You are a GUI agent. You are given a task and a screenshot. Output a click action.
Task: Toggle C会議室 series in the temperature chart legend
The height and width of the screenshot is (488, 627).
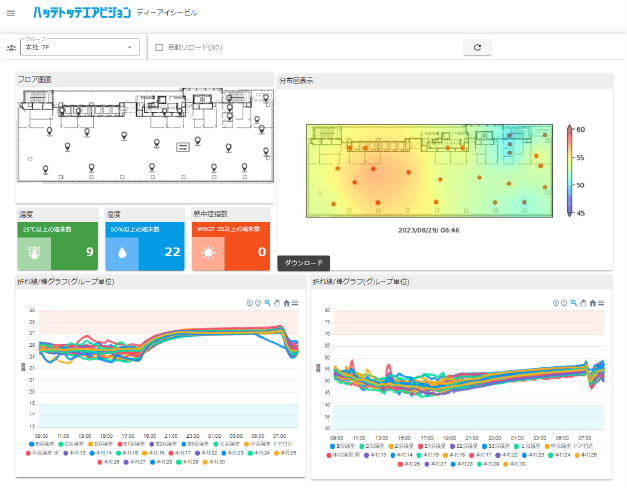tap(71, 444)
